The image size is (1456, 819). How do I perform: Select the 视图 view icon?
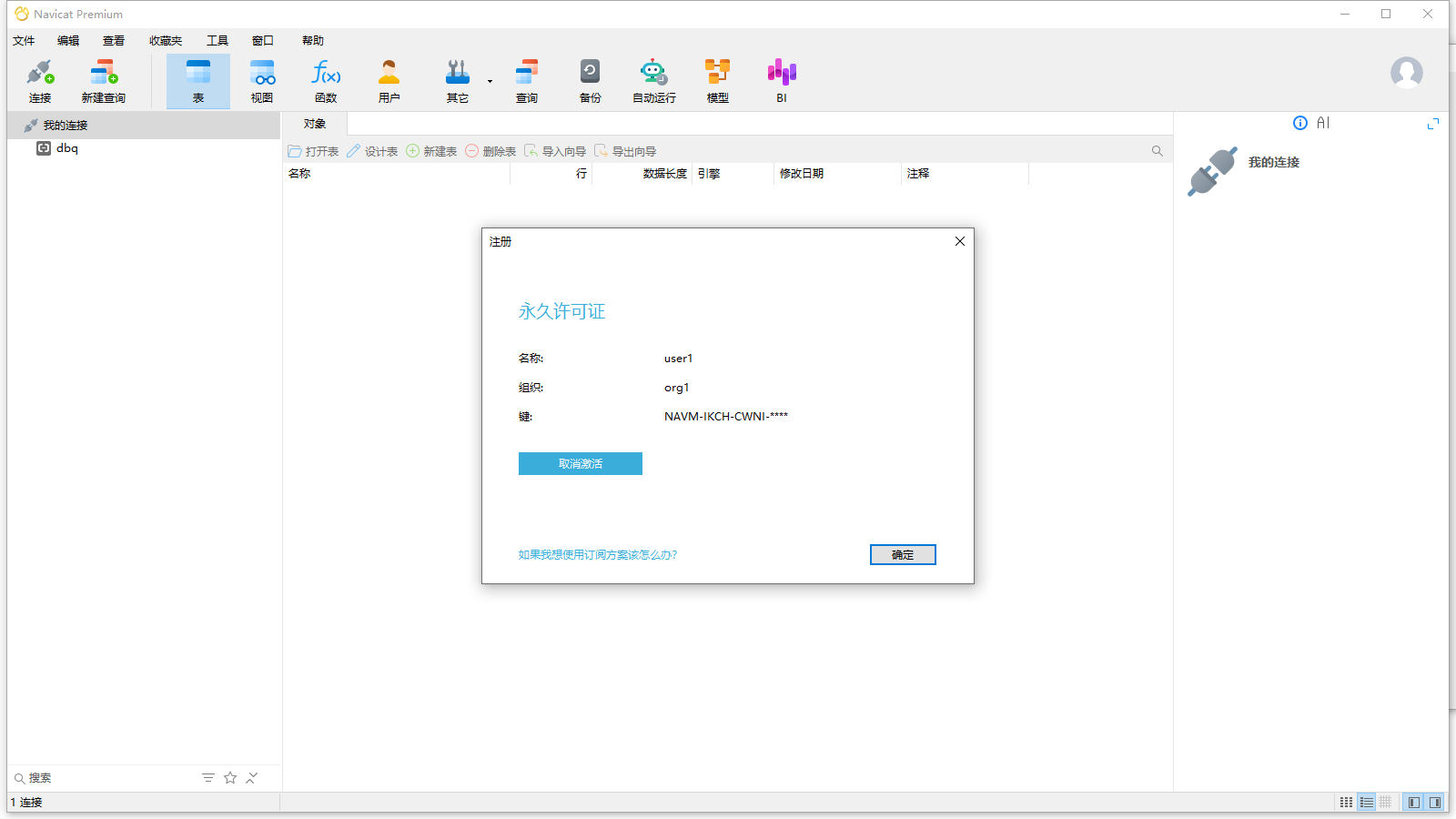click(x=262, y=81)
